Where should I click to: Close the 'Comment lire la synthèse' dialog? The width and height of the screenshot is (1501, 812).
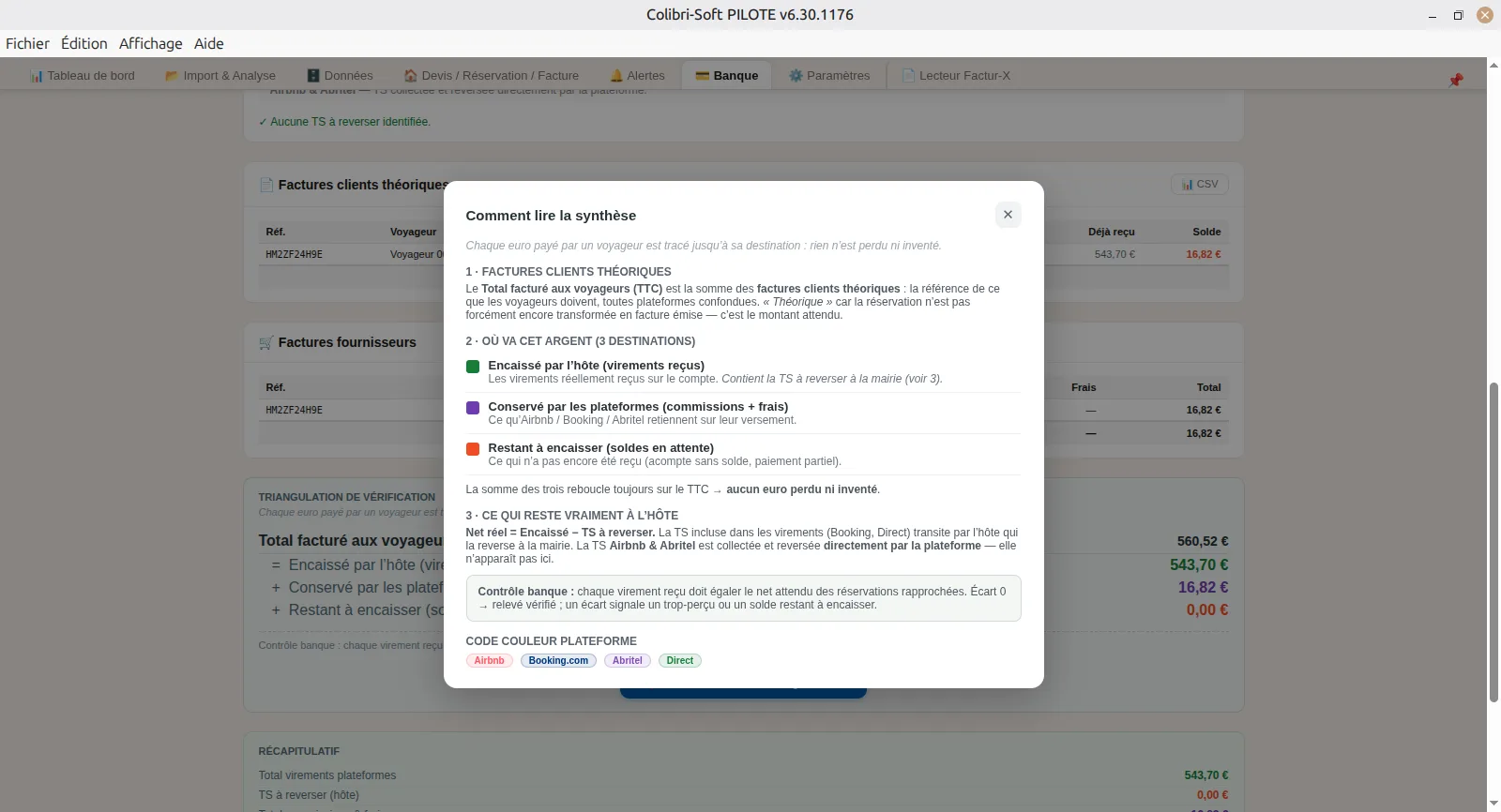click(1008, 215)
